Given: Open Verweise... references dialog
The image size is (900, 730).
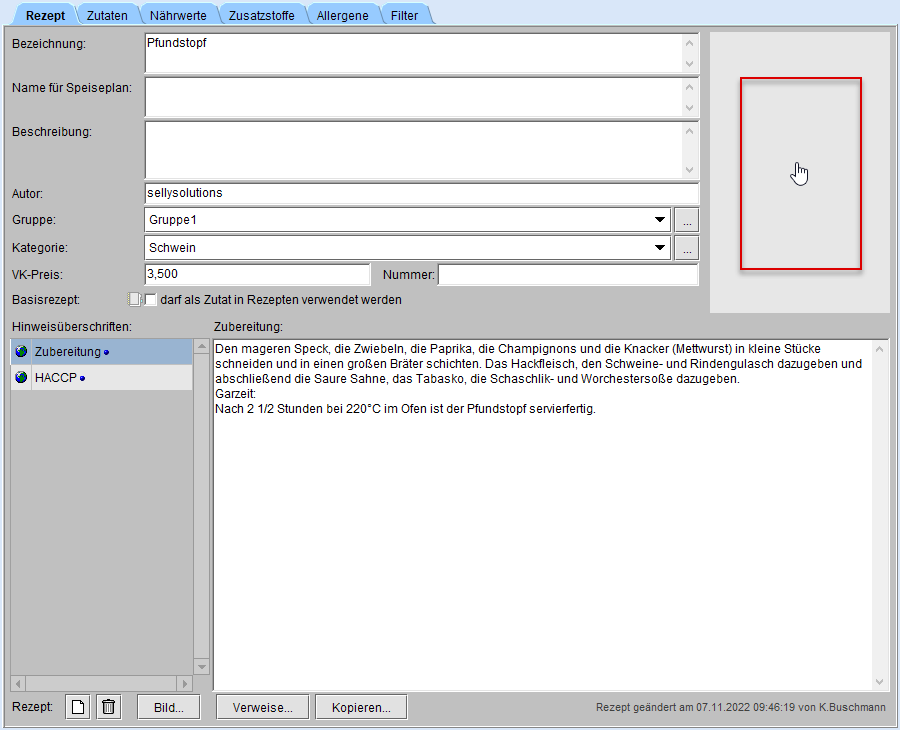Looking at the screenshot, I should pyautogui.click(x=262, y=707).
